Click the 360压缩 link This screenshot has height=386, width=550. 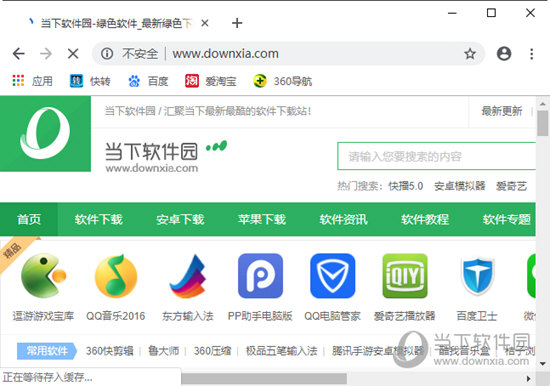tap(213, 351)
